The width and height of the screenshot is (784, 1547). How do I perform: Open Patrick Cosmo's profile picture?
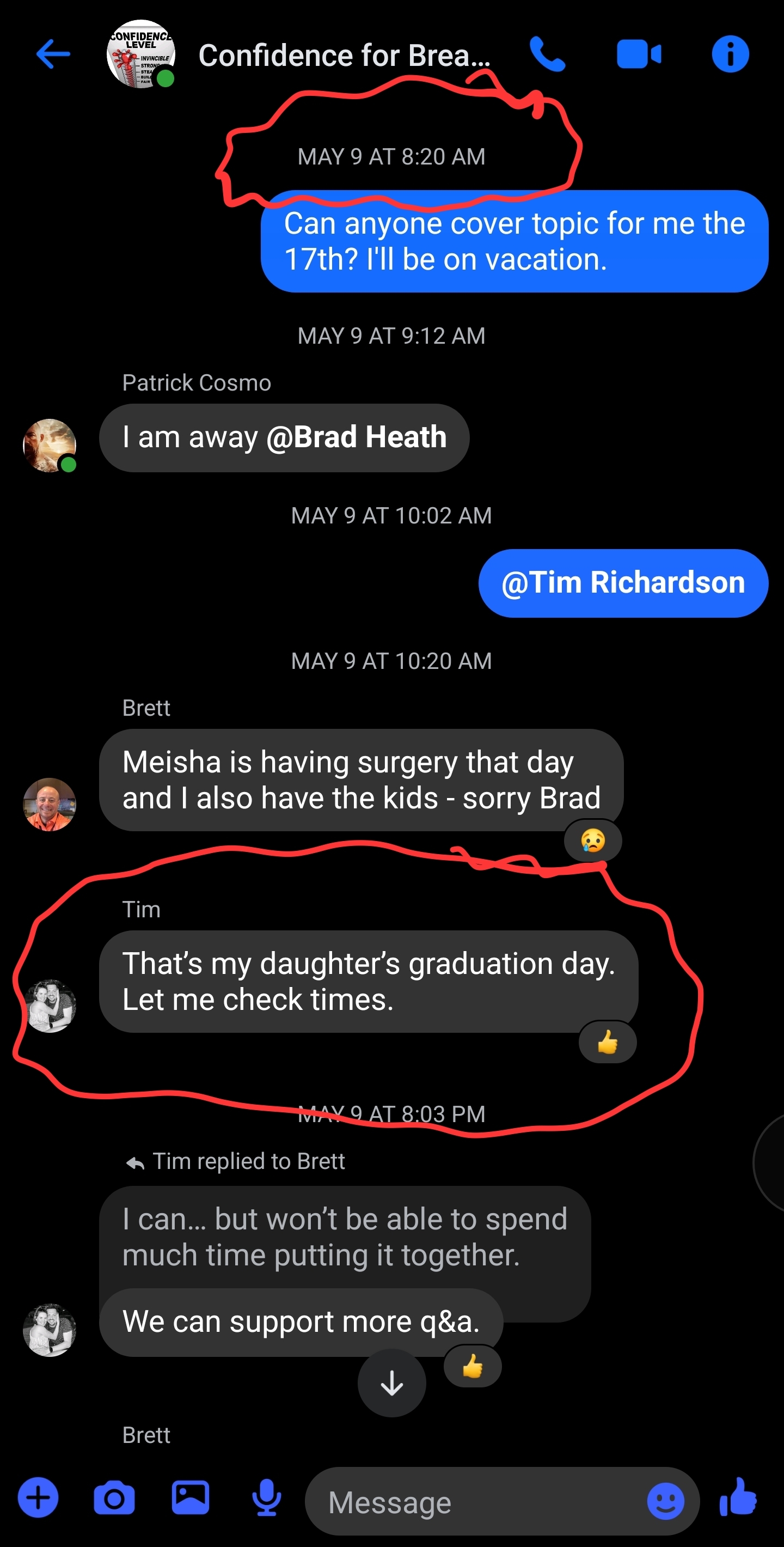tap(49, 446)
